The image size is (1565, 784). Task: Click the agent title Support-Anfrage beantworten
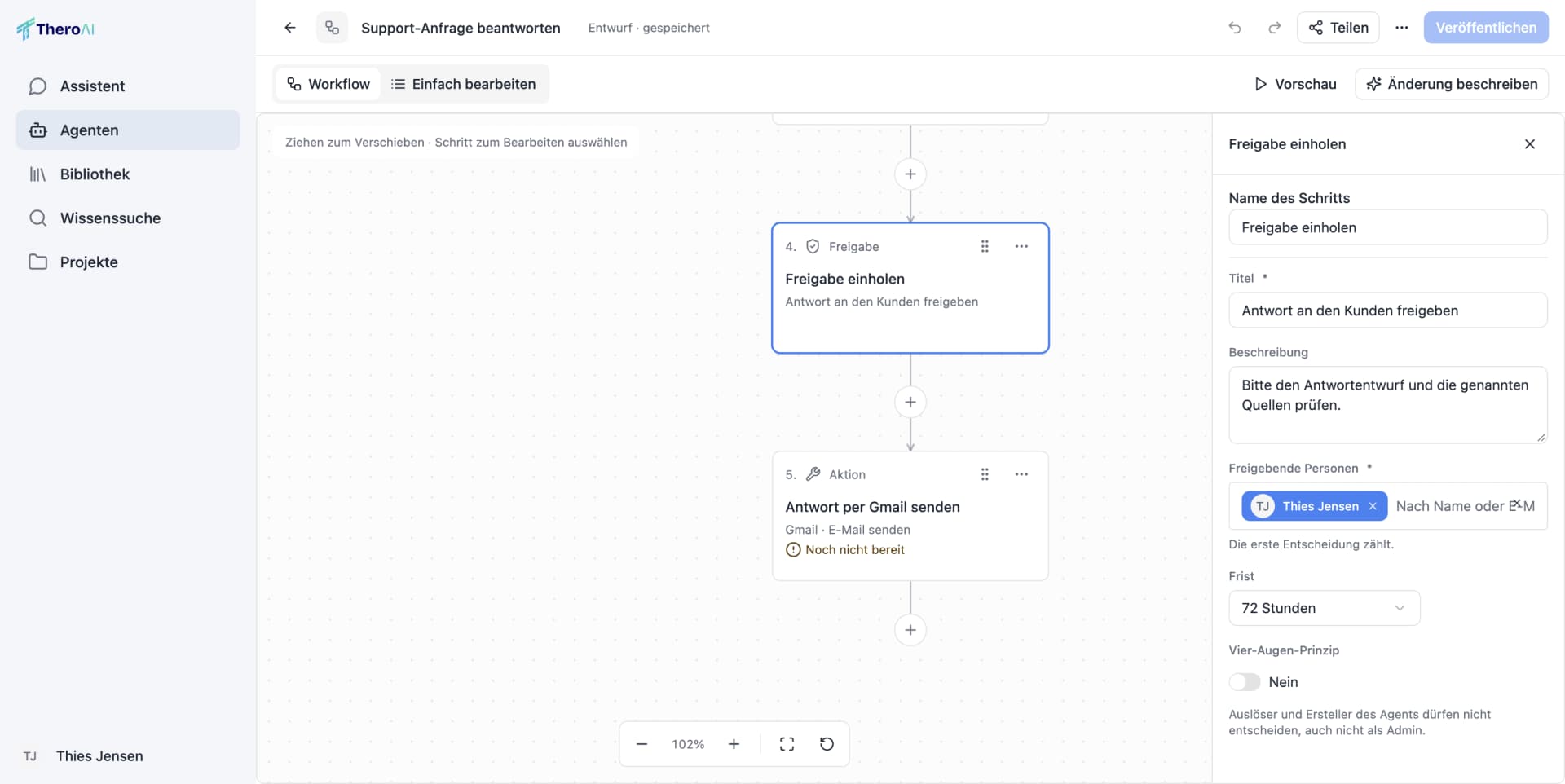(x=461, y=28)
